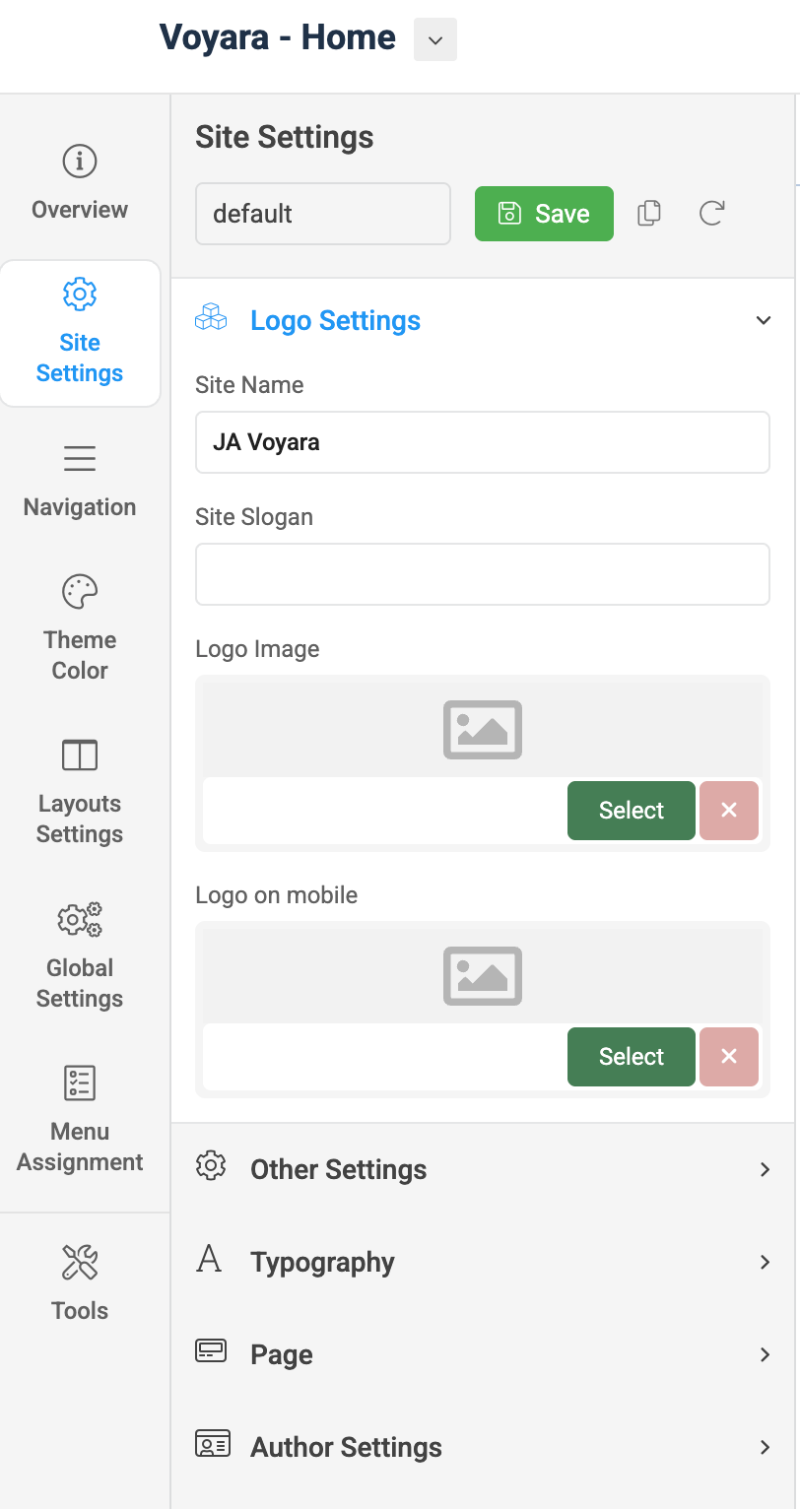Click the Logo on mobile placeholder picture
Image resolution: width=800 pixels, height=1509 pixels.
tap(482, 975)
